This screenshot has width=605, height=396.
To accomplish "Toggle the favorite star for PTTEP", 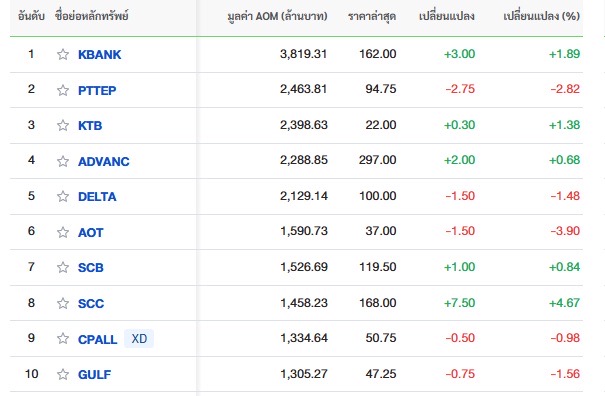I will [x=63, y=90].
